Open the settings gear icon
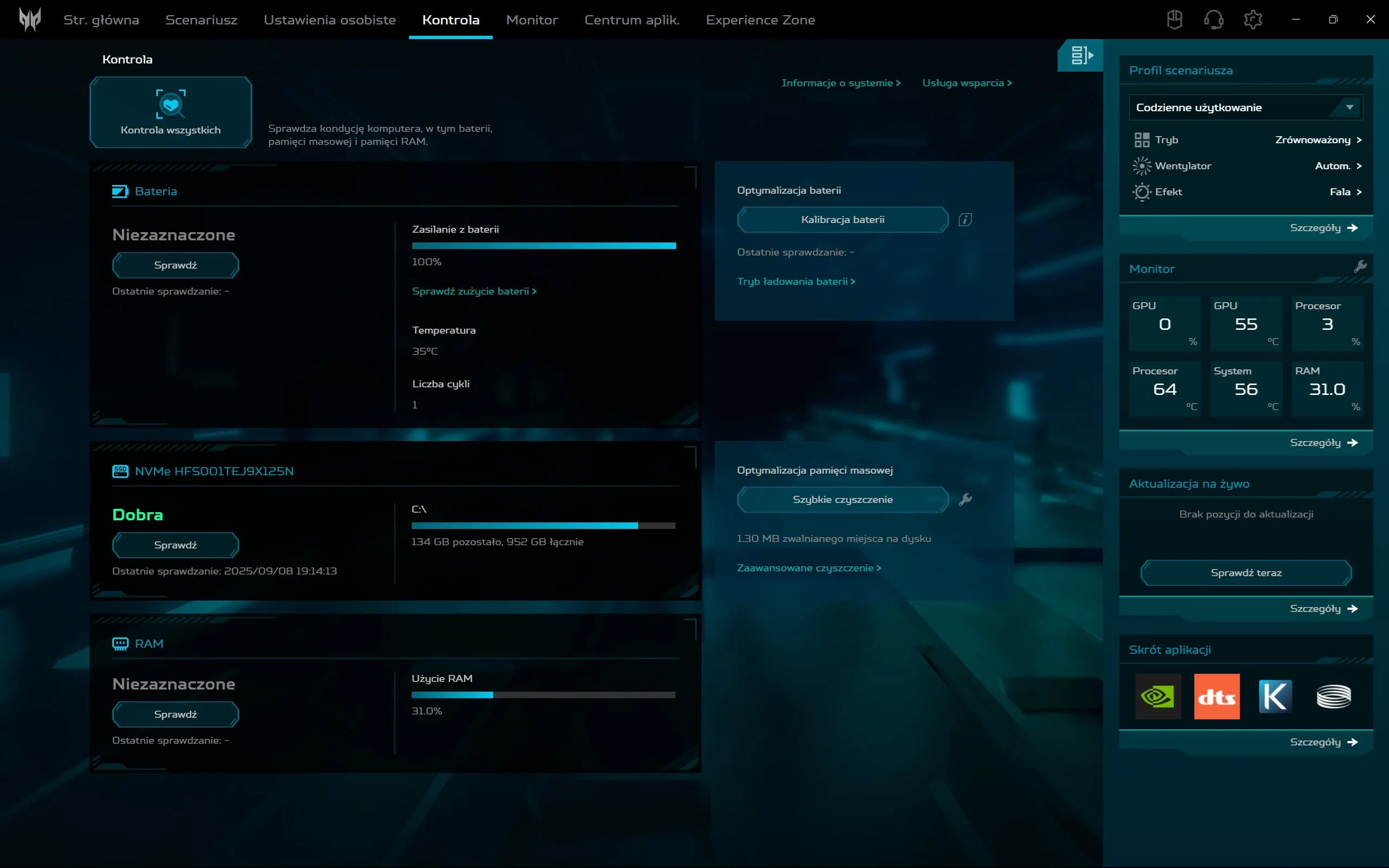Screen dimensions: 1389x868 tap(1252, 20)
